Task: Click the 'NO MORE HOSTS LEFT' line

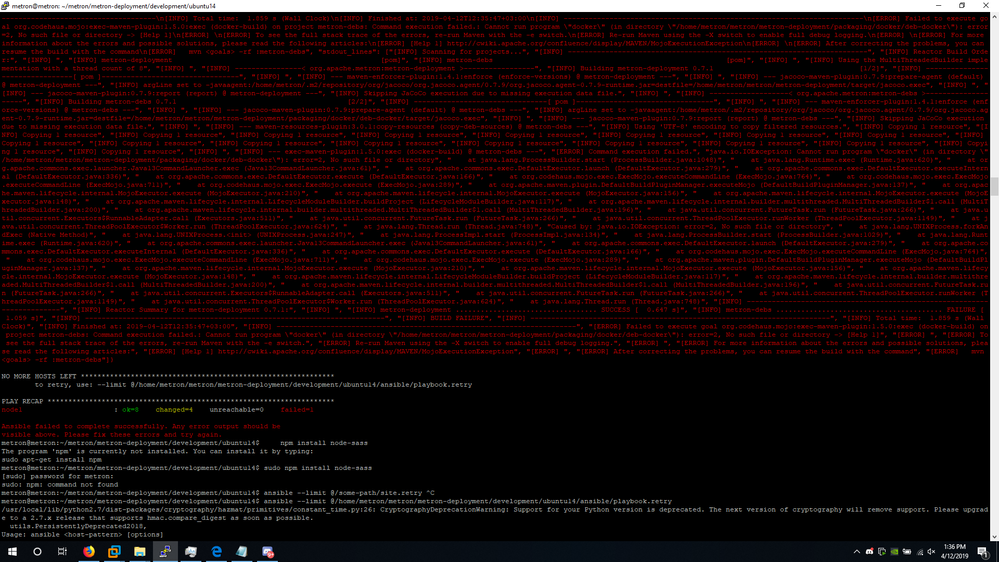Action: tap(168, 377)
